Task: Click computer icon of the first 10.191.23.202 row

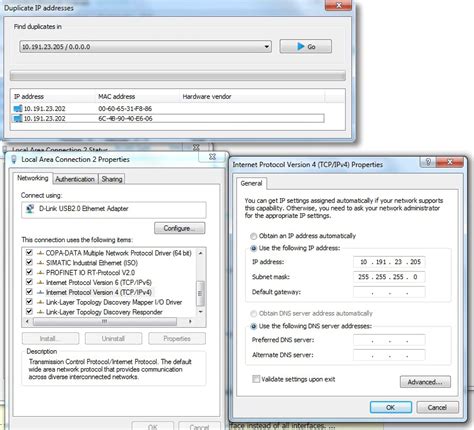Action: 18,109
